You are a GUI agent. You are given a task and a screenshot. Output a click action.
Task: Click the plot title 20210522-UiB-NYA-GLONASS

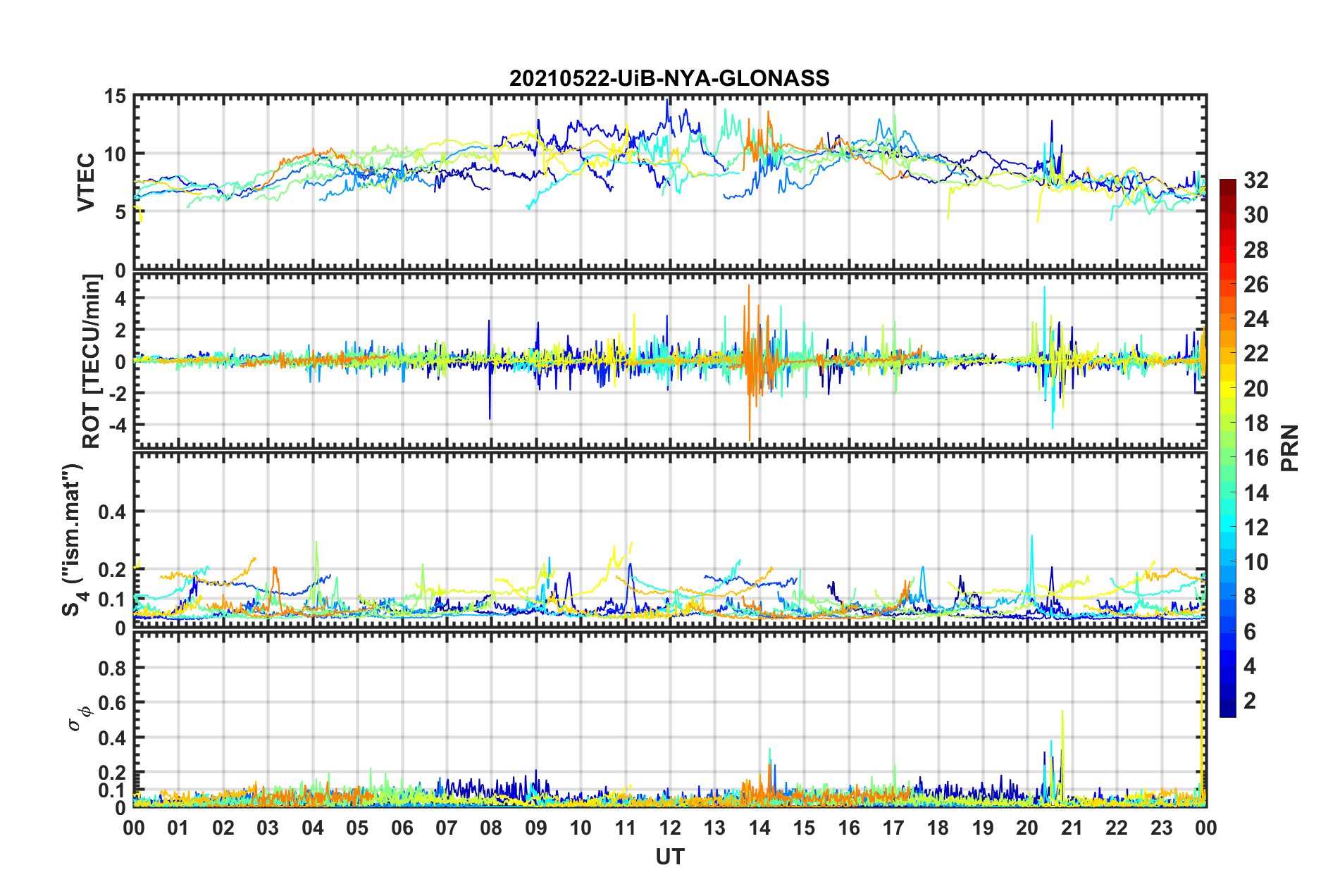[669, 78]
